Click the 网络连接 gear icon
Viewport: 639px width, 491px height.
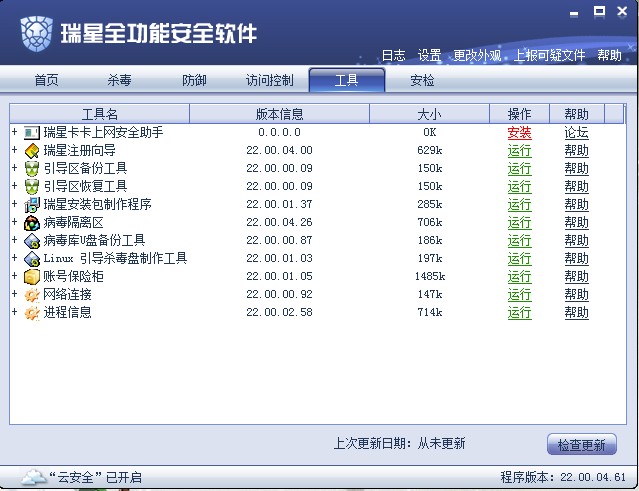click(32, 295)
